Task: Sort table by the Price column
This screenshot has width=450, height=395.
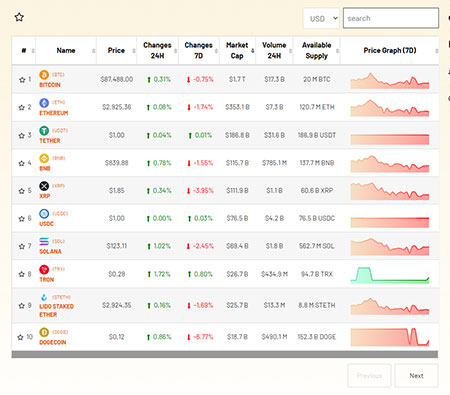Action: 116,50
